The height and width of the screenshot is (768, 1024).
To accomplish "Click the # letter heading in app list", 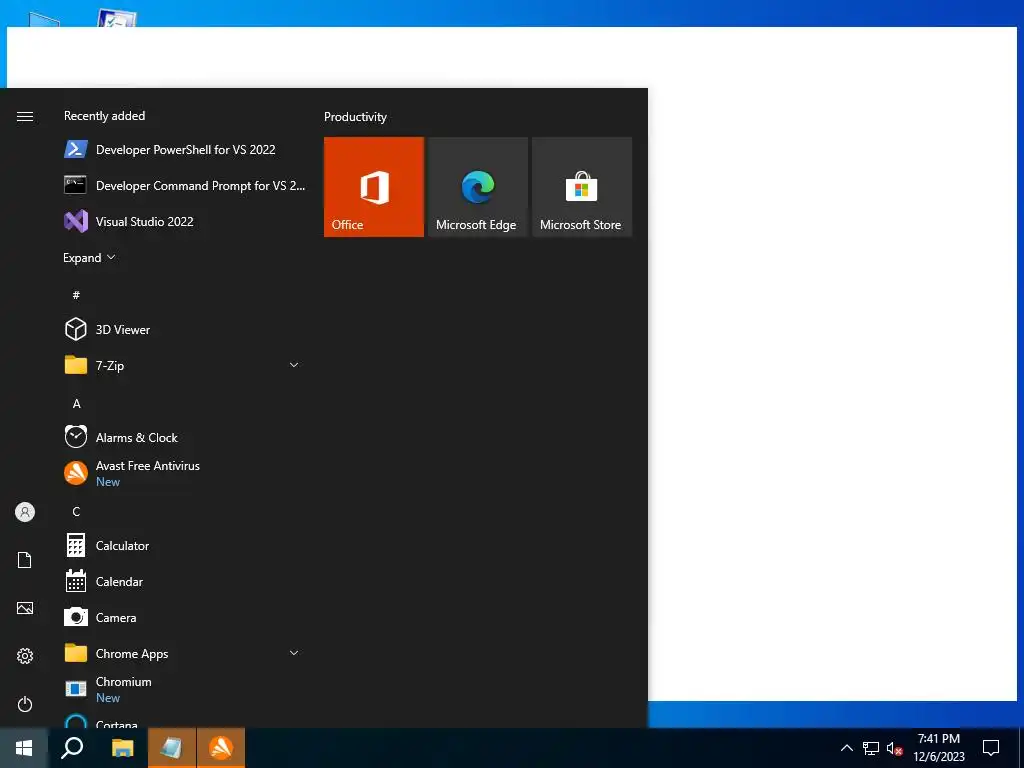I will click(76, 295).
